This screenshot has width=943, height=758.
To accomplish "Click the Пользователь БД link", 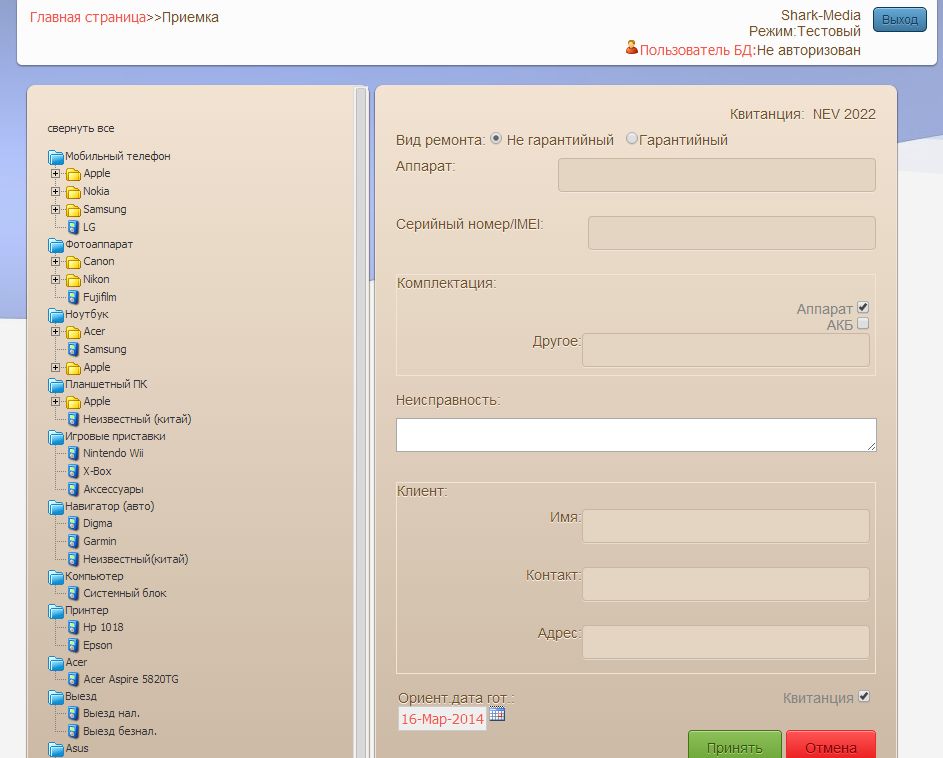I will coord(696,50).
